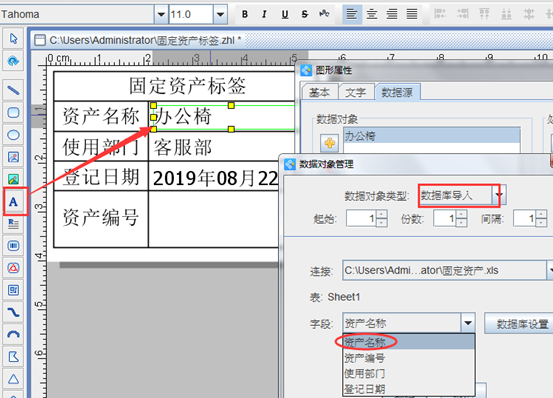The image size is (553, 398).
Task: Click the 客服部 text on the label
Action: [x=183, y=147]
